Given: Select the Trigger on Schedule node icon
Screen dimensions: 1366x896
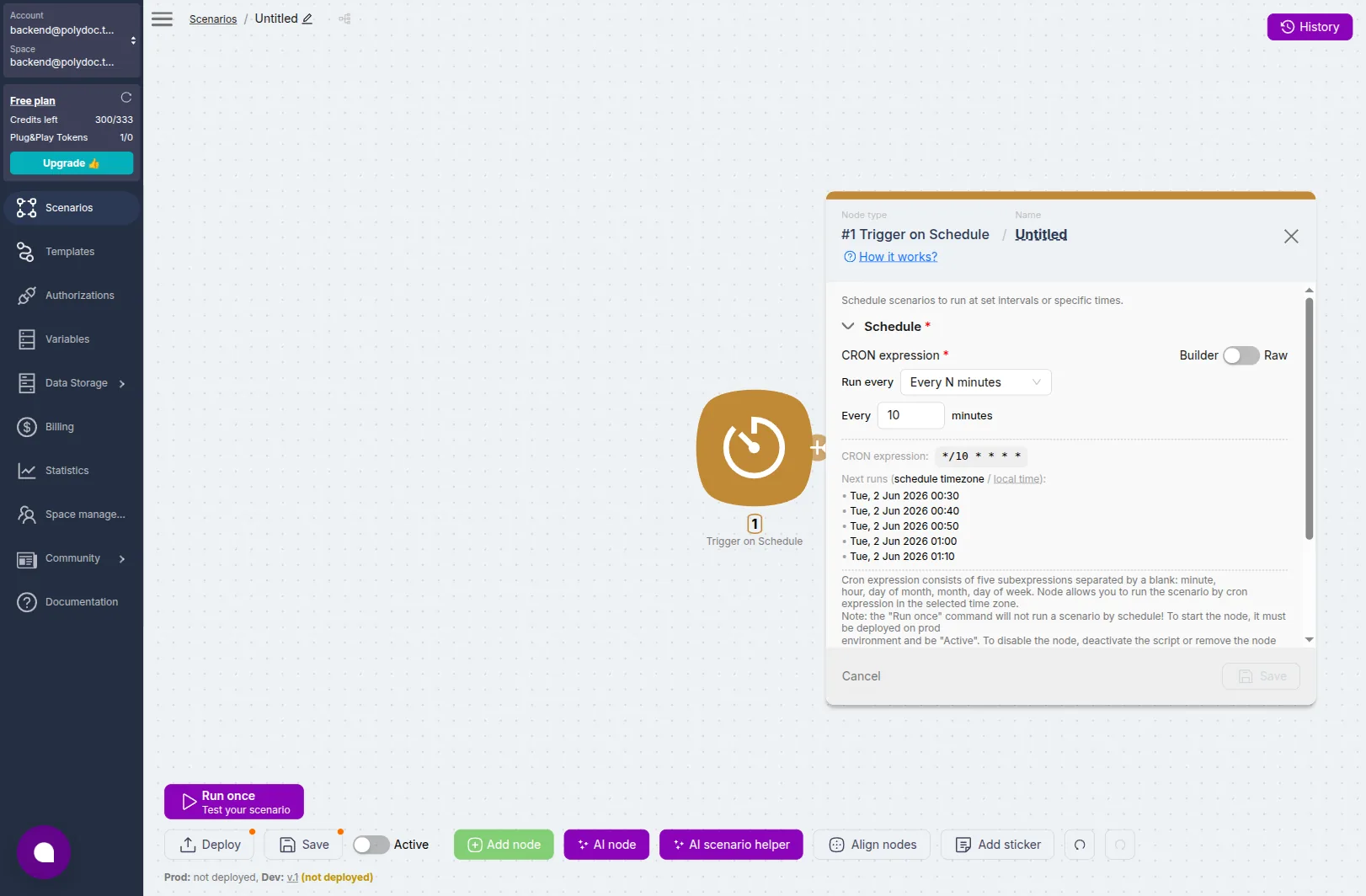Looking at the screenshot, I should (x=754, y=447).
